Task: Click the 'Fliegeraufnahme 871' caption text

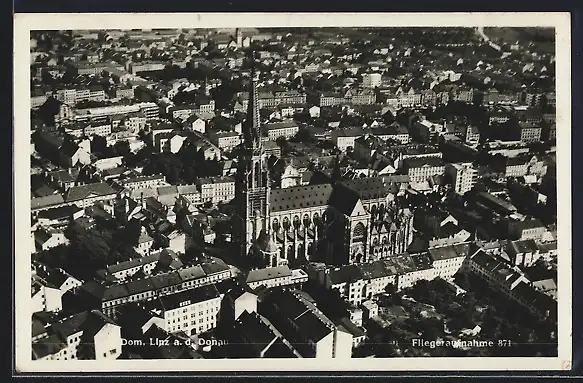Action: tap(461, 343)
